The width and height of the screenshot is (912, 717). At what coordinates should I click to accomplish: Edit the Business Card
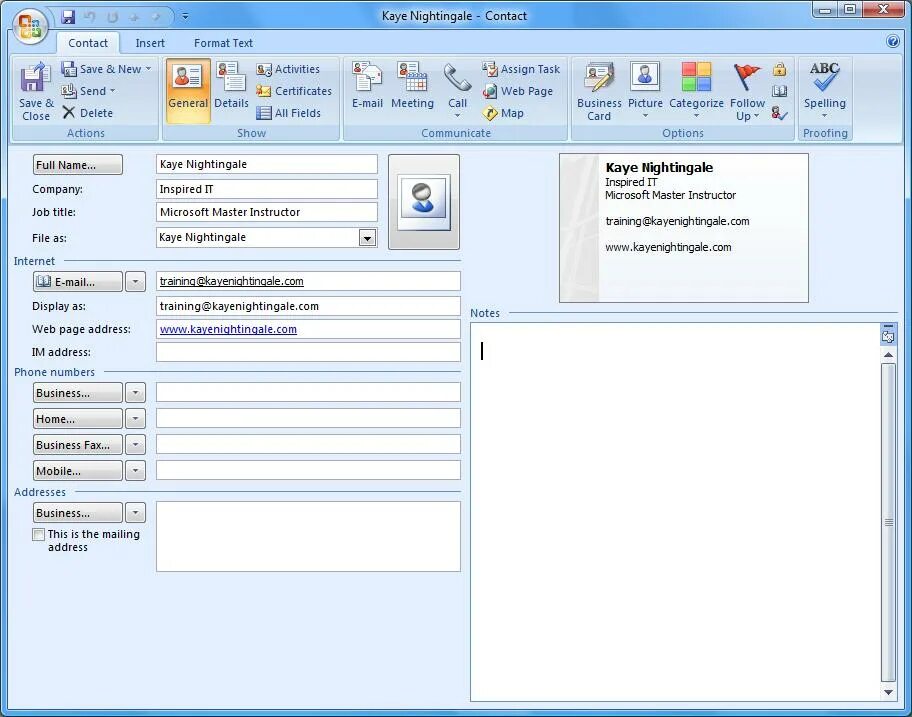[x=599, y=92]
